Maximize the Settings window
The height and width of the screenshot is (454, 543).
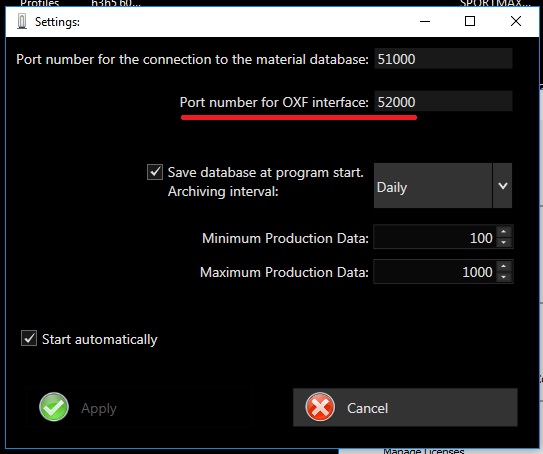point(470,21)
